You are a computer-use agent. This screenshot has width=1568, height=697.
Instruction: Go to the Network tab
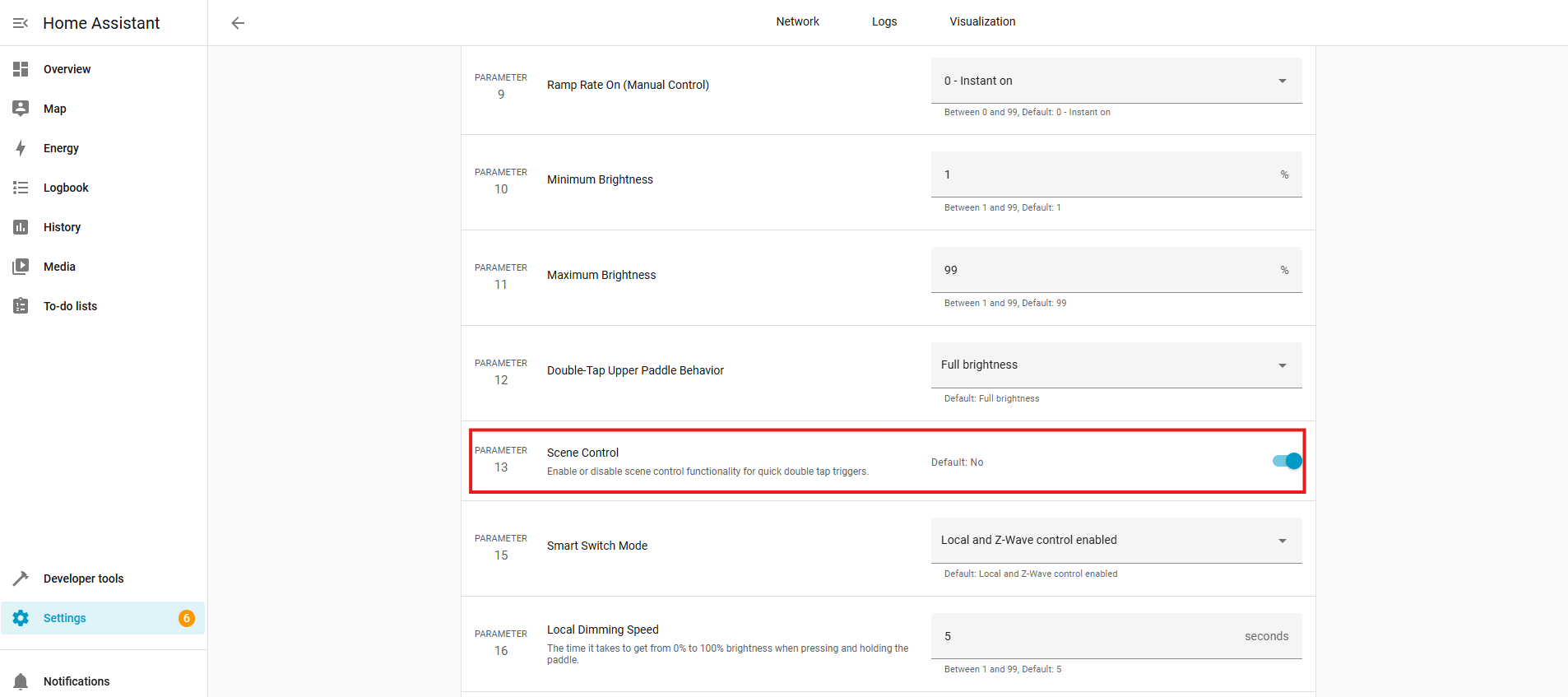click(797, 21)
